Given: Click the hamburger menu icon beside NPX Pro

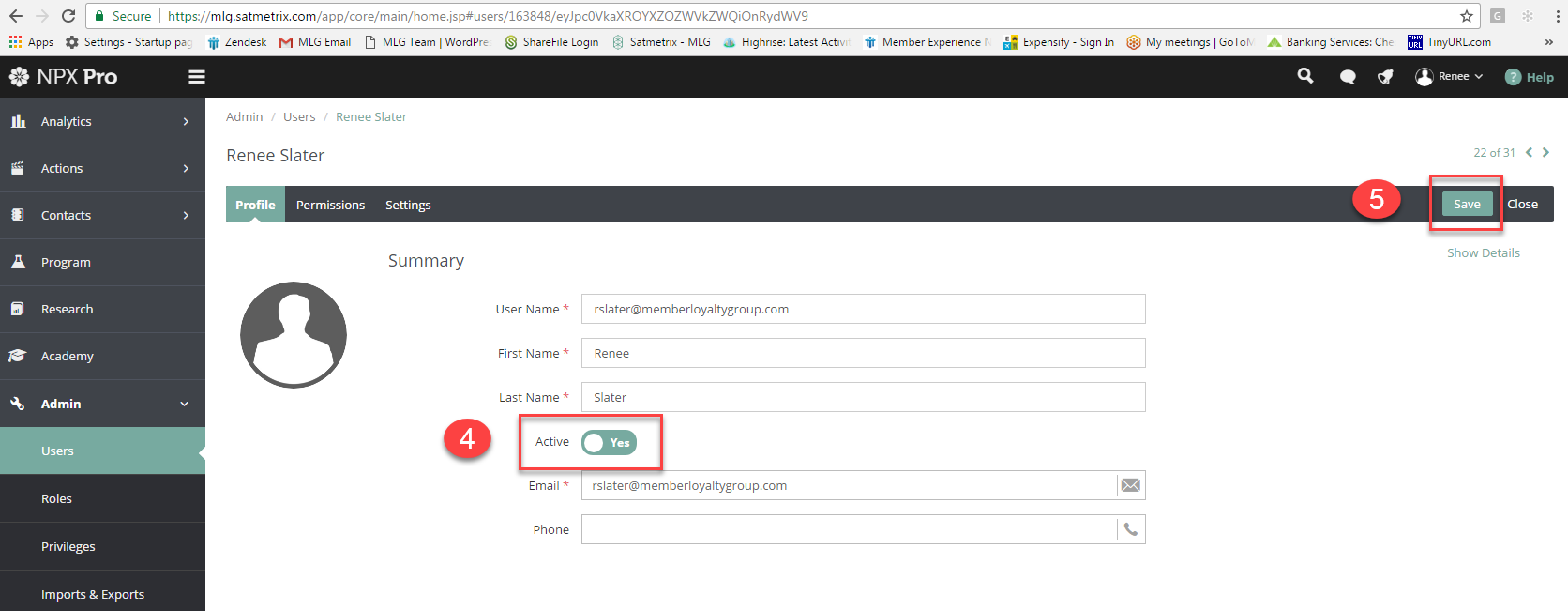Looking at the screenshot, I should pos(197,77).
